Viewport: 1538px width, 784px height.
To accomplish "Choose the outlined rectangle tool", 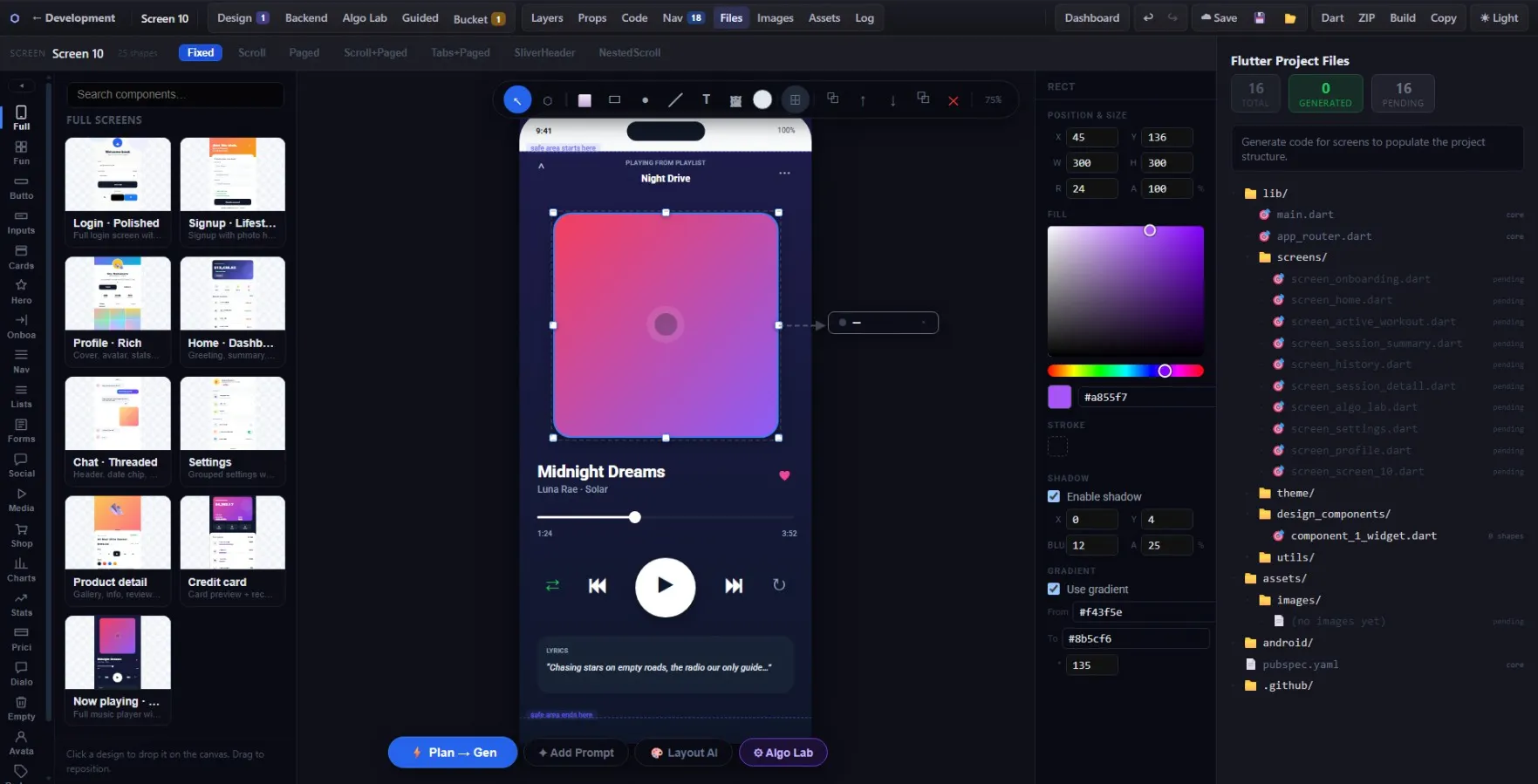I will [x=614, y=100].
